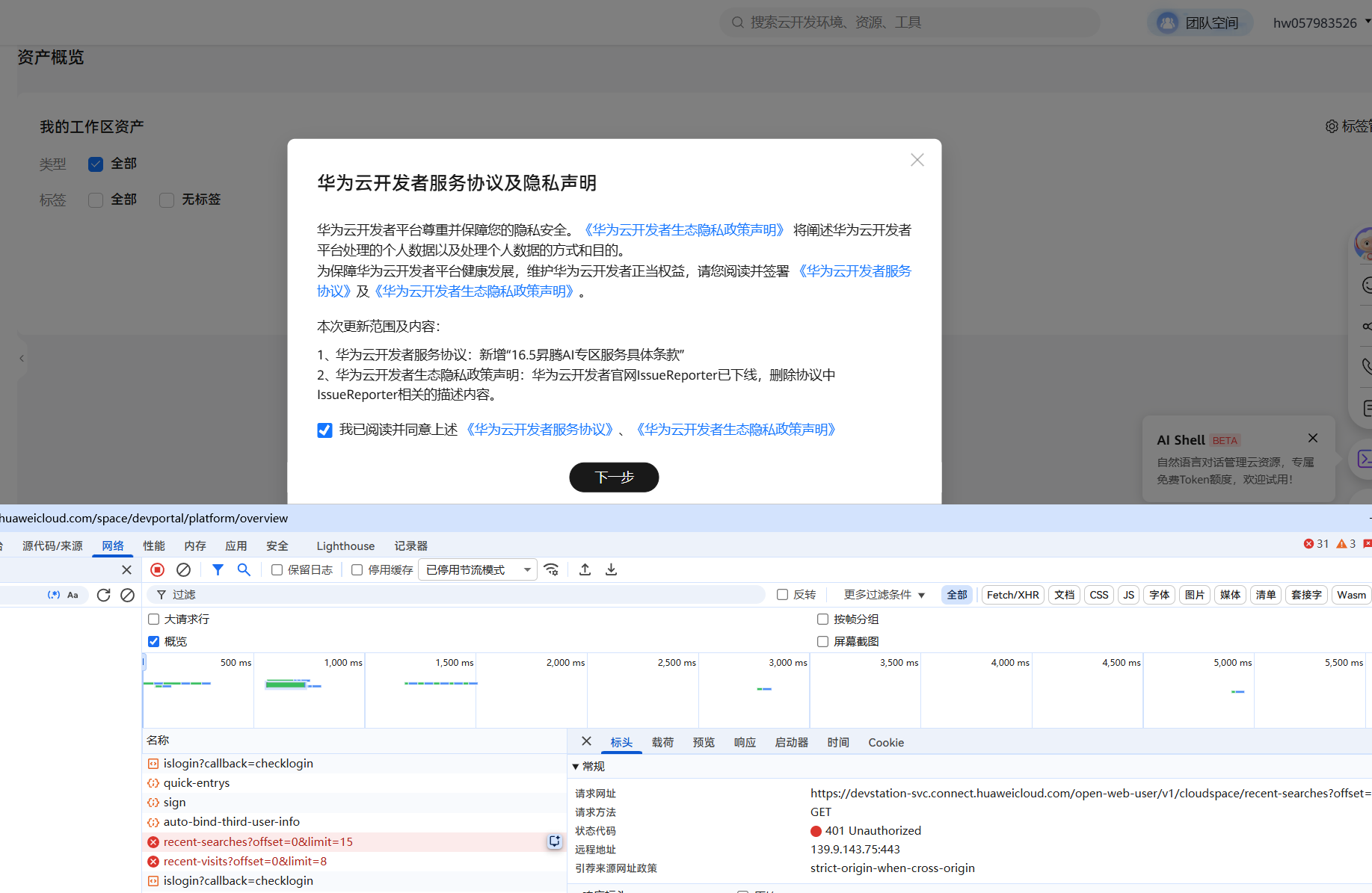
Task: Click the 3 warnings indicator
Action: point(1346,544)
